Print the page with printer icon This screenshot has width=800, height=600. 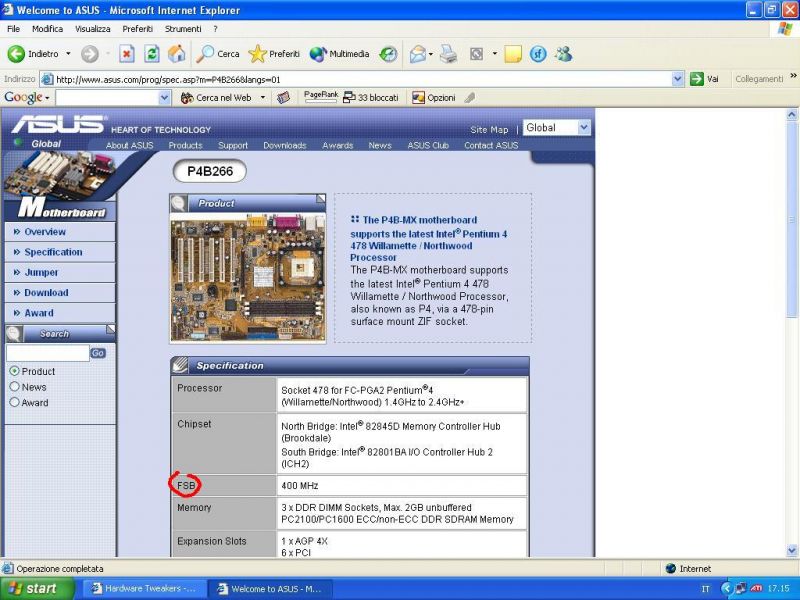[448, 54]
